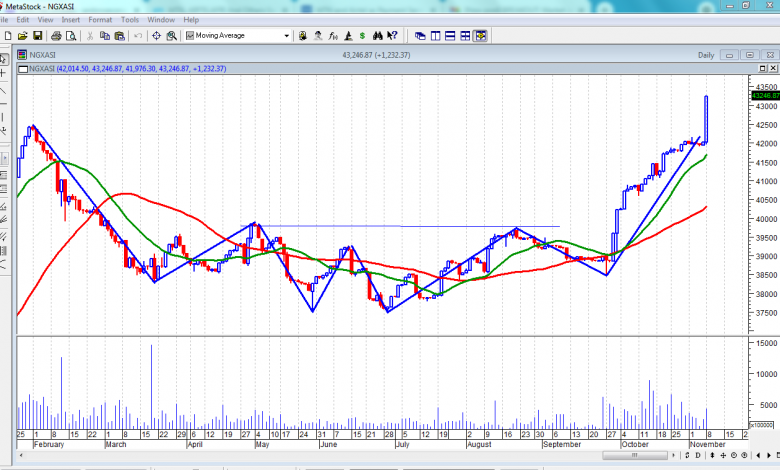Undo last action with the undo arrow
Screen dimensions: 780x470
[x=138, y=36]
